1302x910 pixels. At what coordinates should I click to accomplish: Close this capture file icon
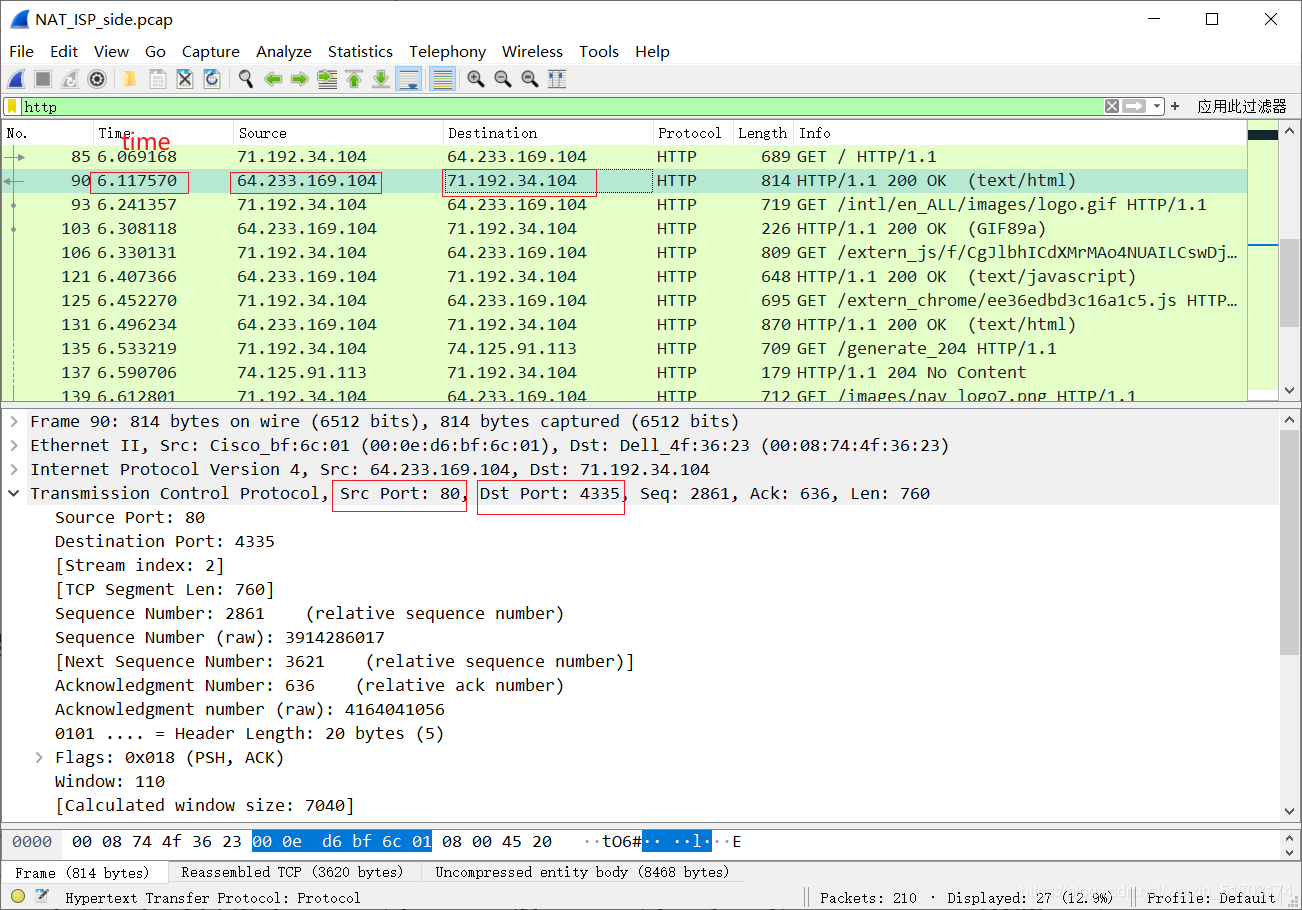coord(185,79)
